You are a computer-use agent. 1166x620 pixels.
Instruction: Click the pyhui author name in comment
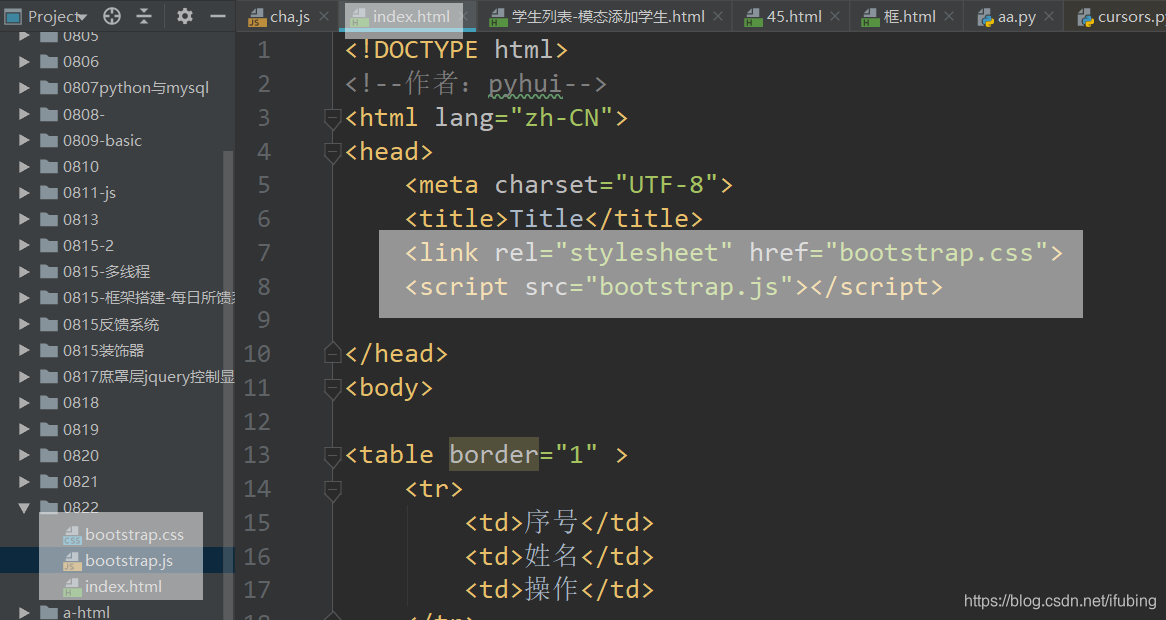coord(525,84)
